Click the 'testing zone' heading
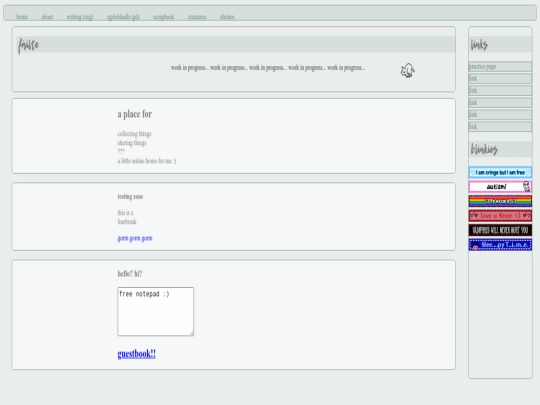The width and height of the screenshot is (540, 405). click(x=130, y=196)
